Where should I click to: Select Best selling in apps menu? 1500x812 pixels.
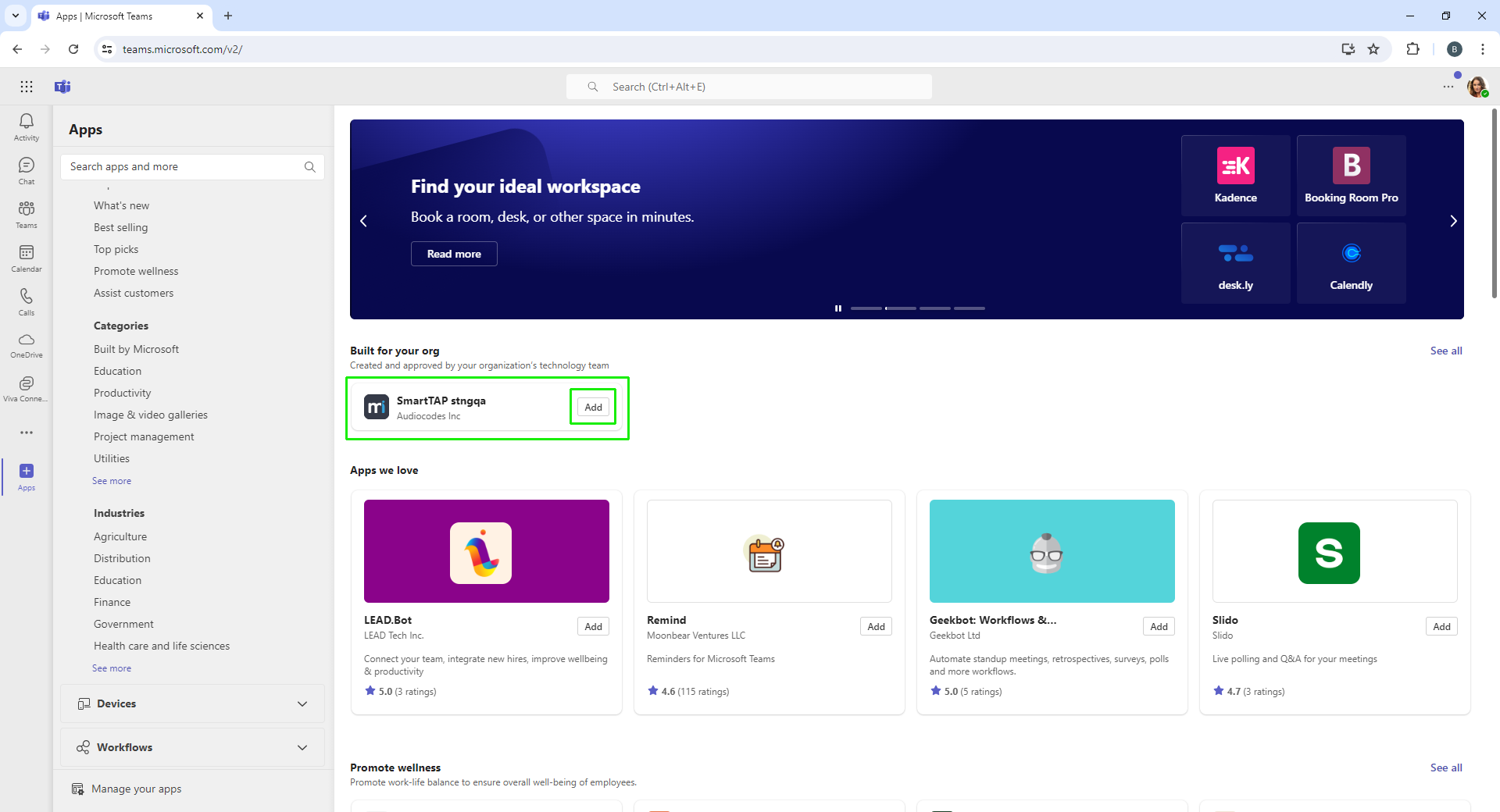[120, 227]
